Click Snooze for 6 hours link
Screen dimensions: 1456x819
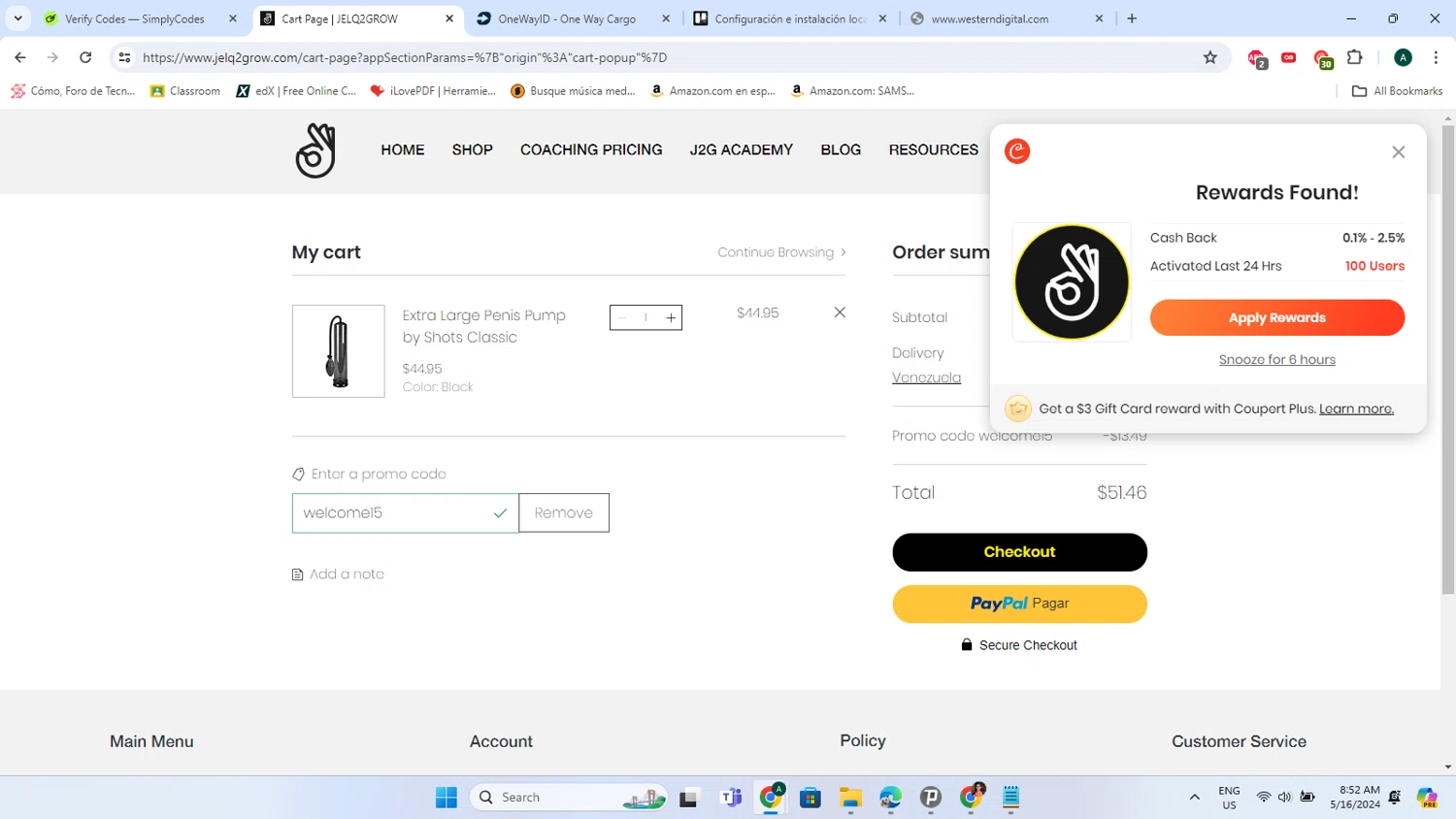pyautogui.click(x=1276, y=359)
